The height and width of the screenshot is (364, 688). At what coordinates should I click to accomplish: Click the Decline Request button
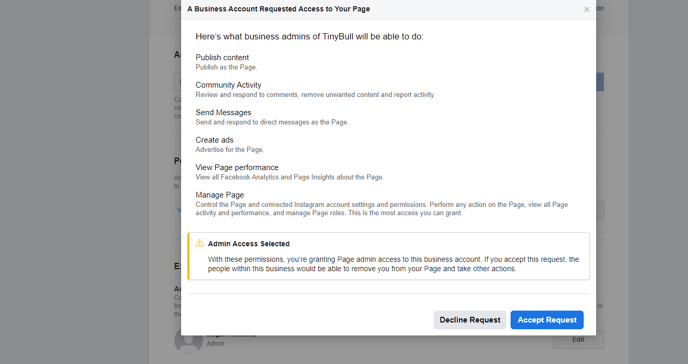(470, 320)
